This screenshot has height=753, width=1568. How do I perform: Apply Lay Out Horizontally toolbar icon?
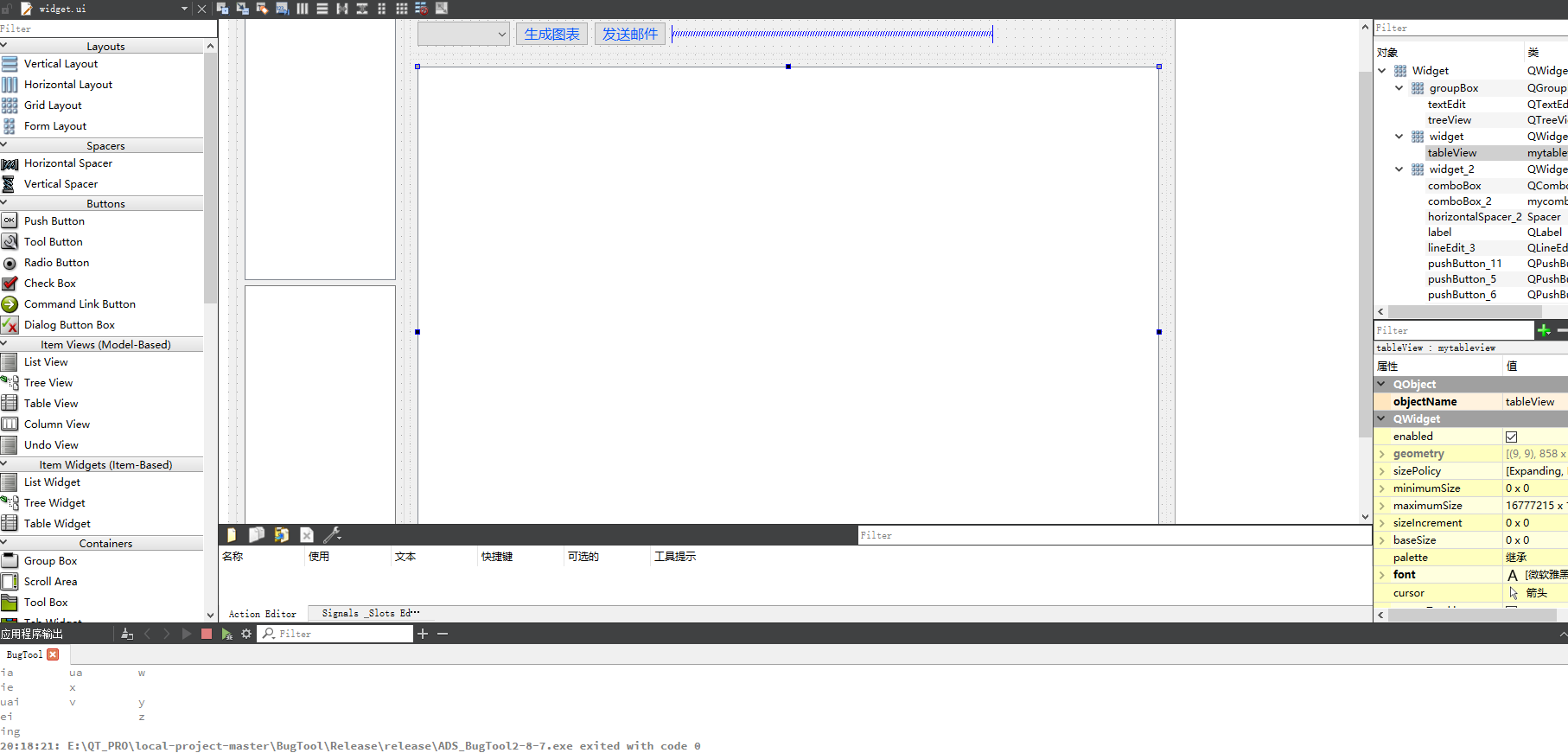[303, 9]
